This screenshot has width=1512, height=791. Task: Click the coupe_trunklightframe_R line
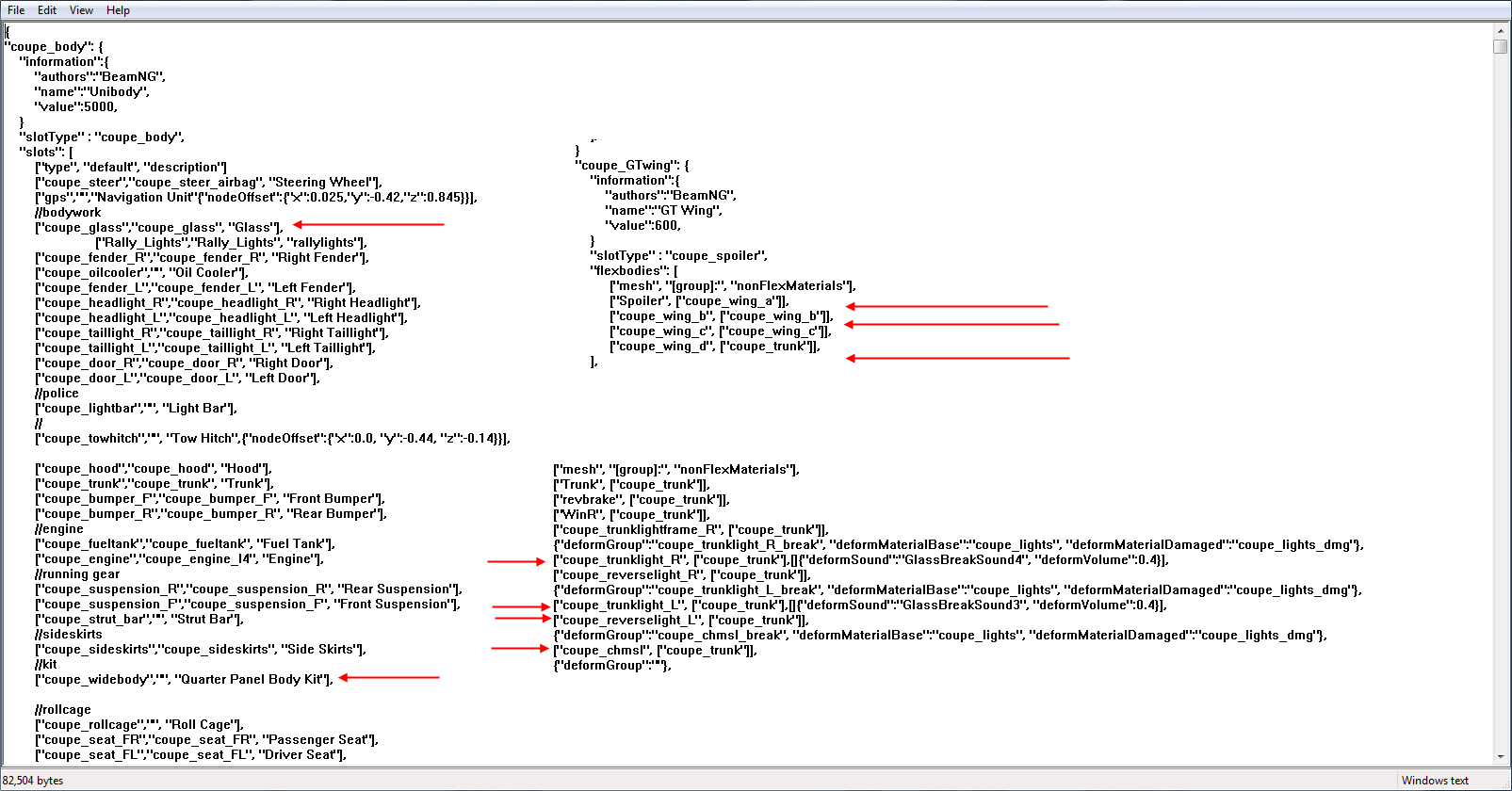click(690, 529)
